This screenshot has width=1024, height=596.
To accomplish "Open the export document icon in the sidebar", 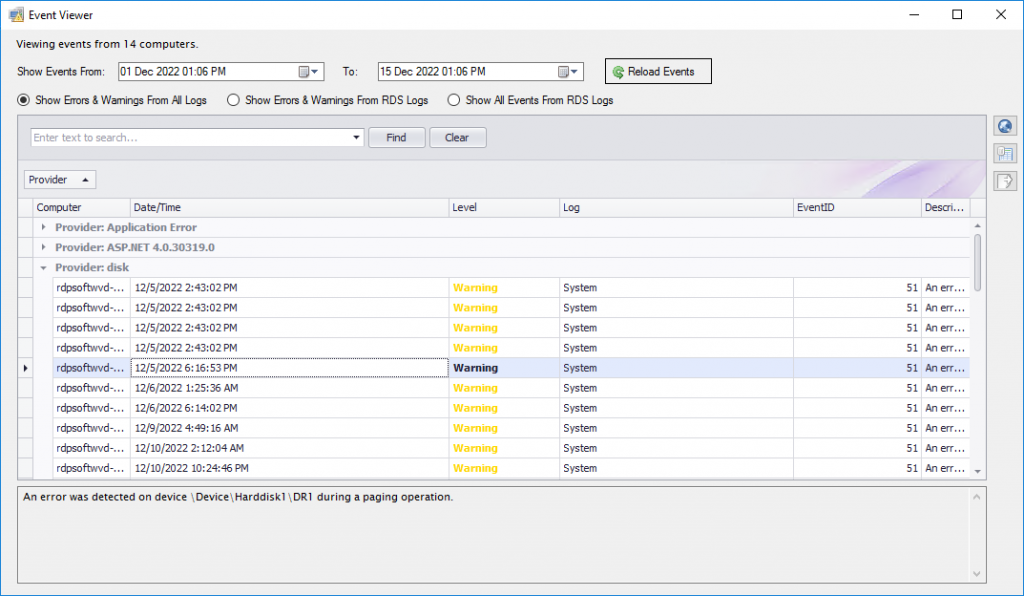I will click(1005, 181).
